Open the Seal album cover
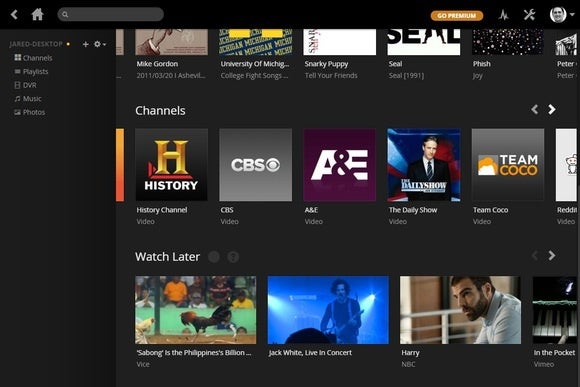Screen dimensions: 580x387 click(x=424, y=42)
